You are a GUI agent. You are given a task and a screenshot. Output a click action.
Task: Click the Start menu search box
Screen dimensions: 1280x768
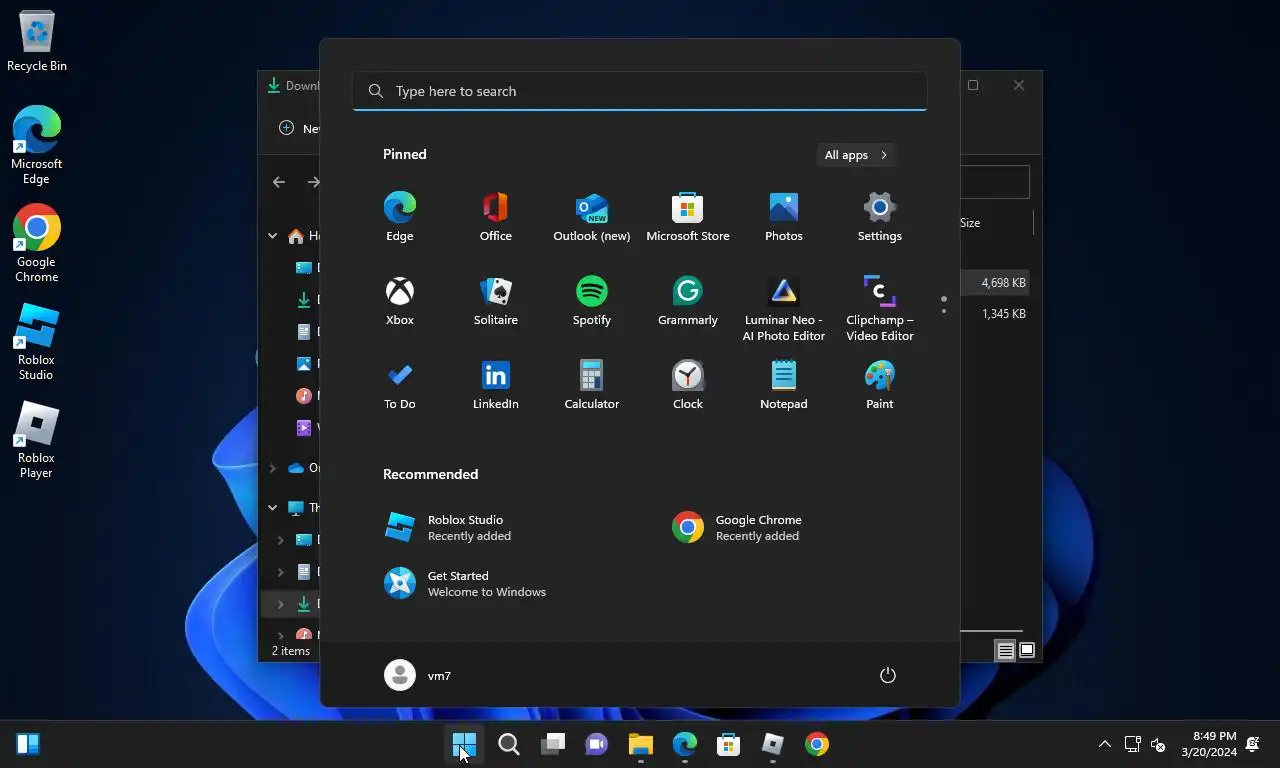point(640,91)
